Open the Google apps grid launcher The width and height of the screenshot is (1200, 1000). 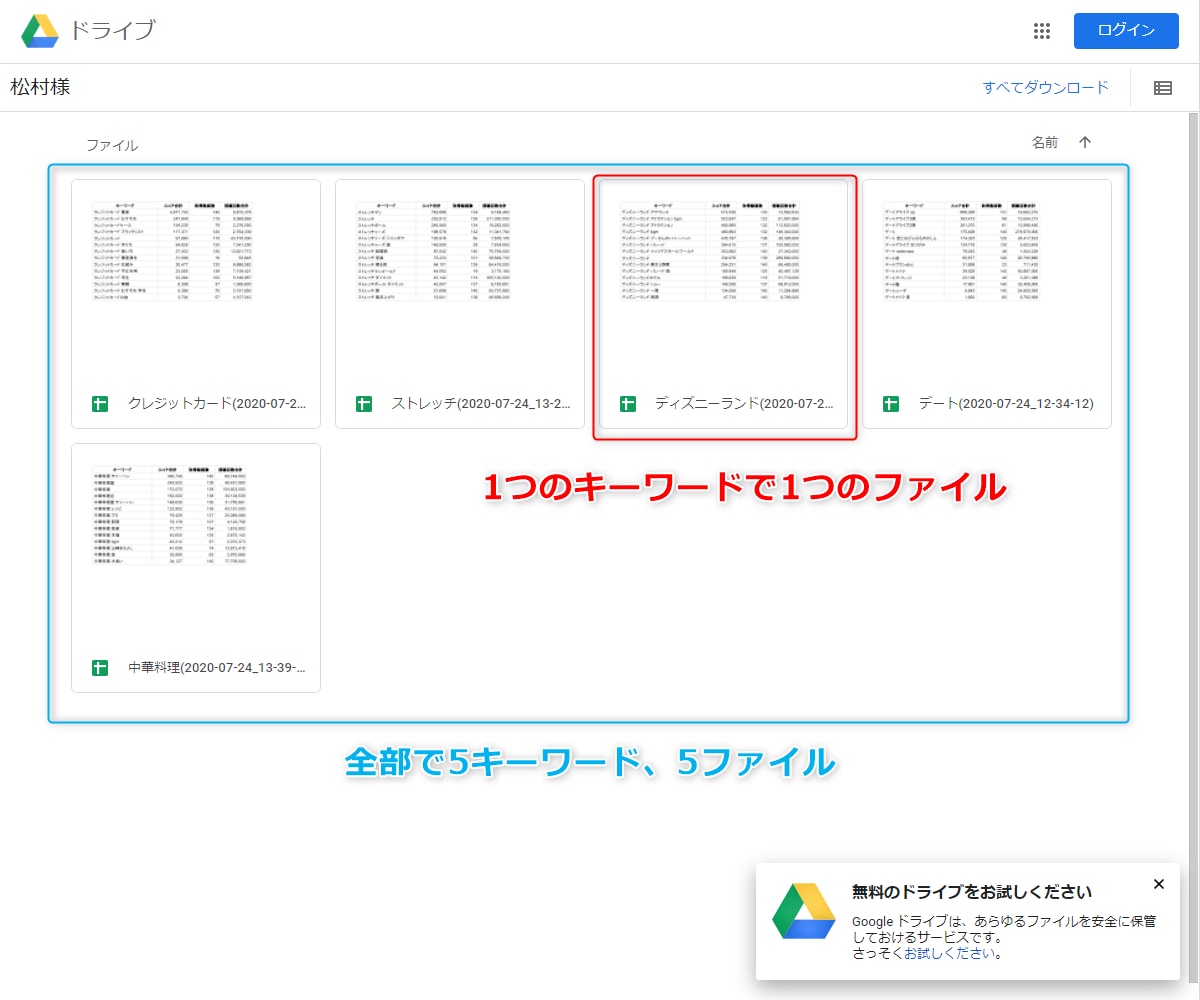pyautogui.click(x=1042, y=31)
